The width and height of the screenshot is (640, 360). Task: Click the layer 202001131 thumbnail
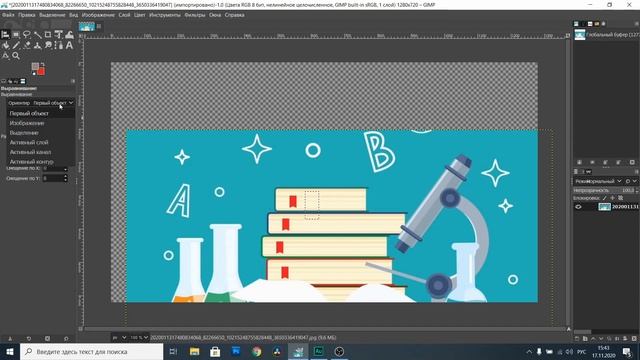(x=604, y=207)
